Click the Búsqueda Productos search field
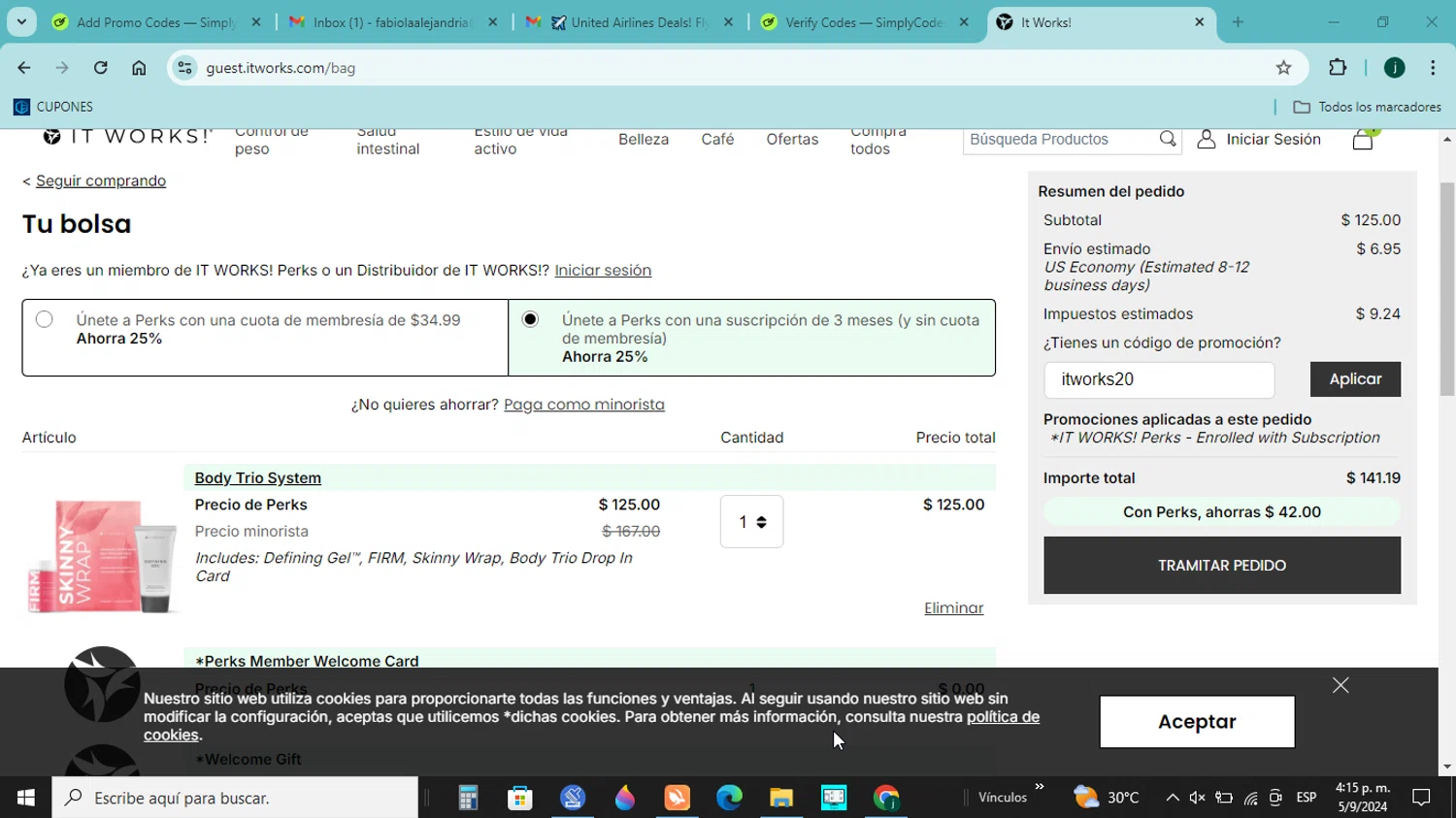Image resolution: width=1456 pixels, height=818 pixels. tap(1062, 140)
